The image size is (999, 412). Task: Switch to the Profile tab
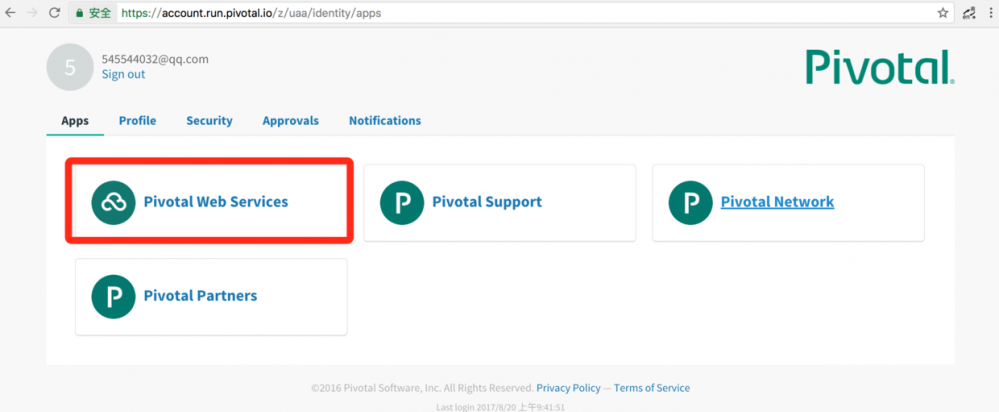point(137,121)
